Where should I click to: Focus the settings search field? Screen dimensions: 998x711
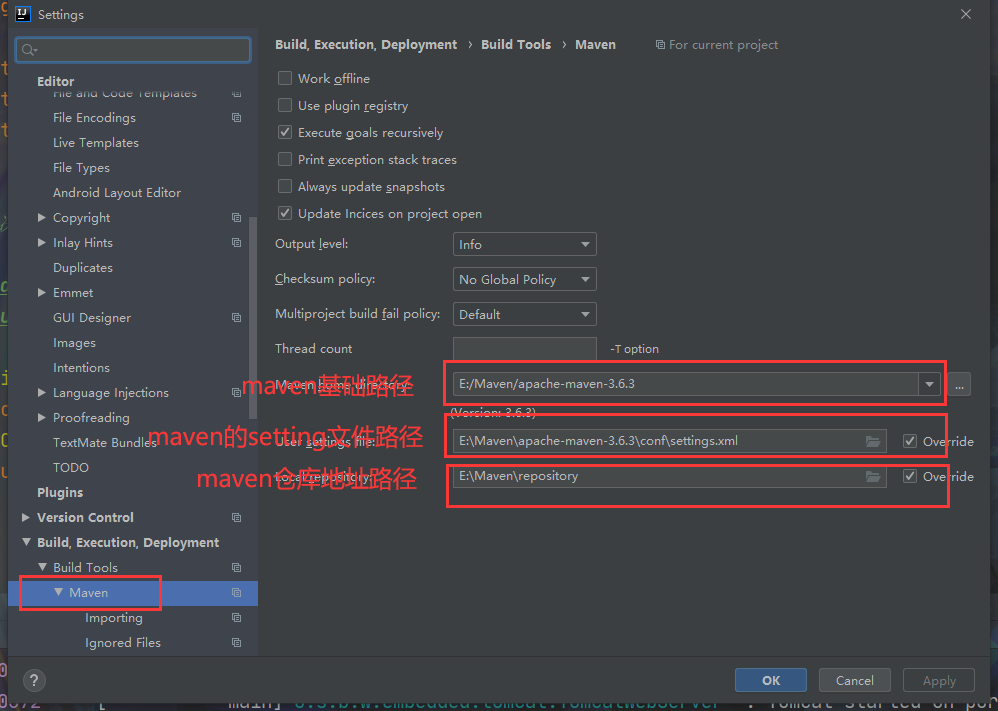coord(133,50)
